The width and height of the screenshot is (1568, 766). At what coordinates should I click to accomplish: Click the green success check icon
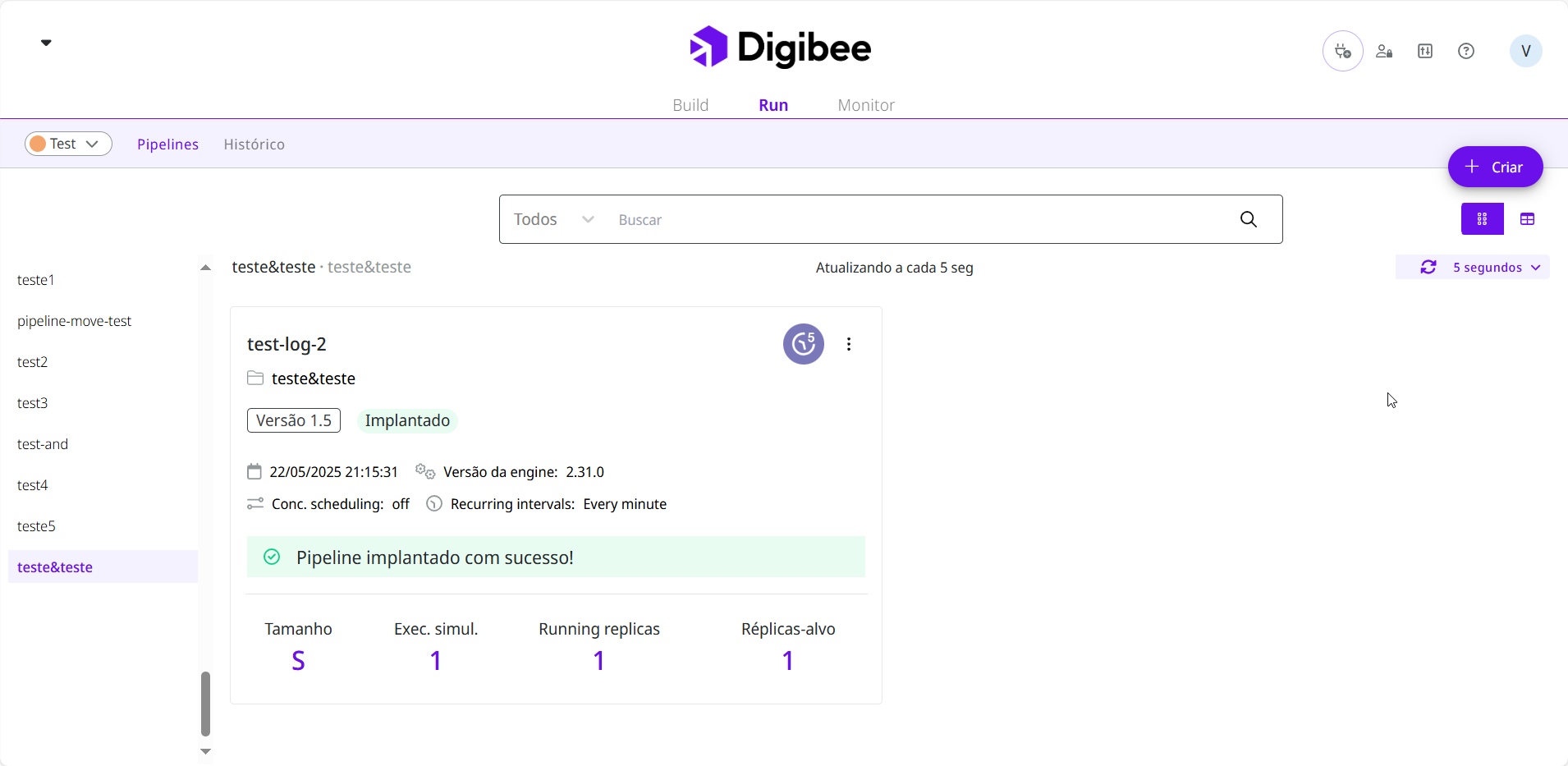272,557
